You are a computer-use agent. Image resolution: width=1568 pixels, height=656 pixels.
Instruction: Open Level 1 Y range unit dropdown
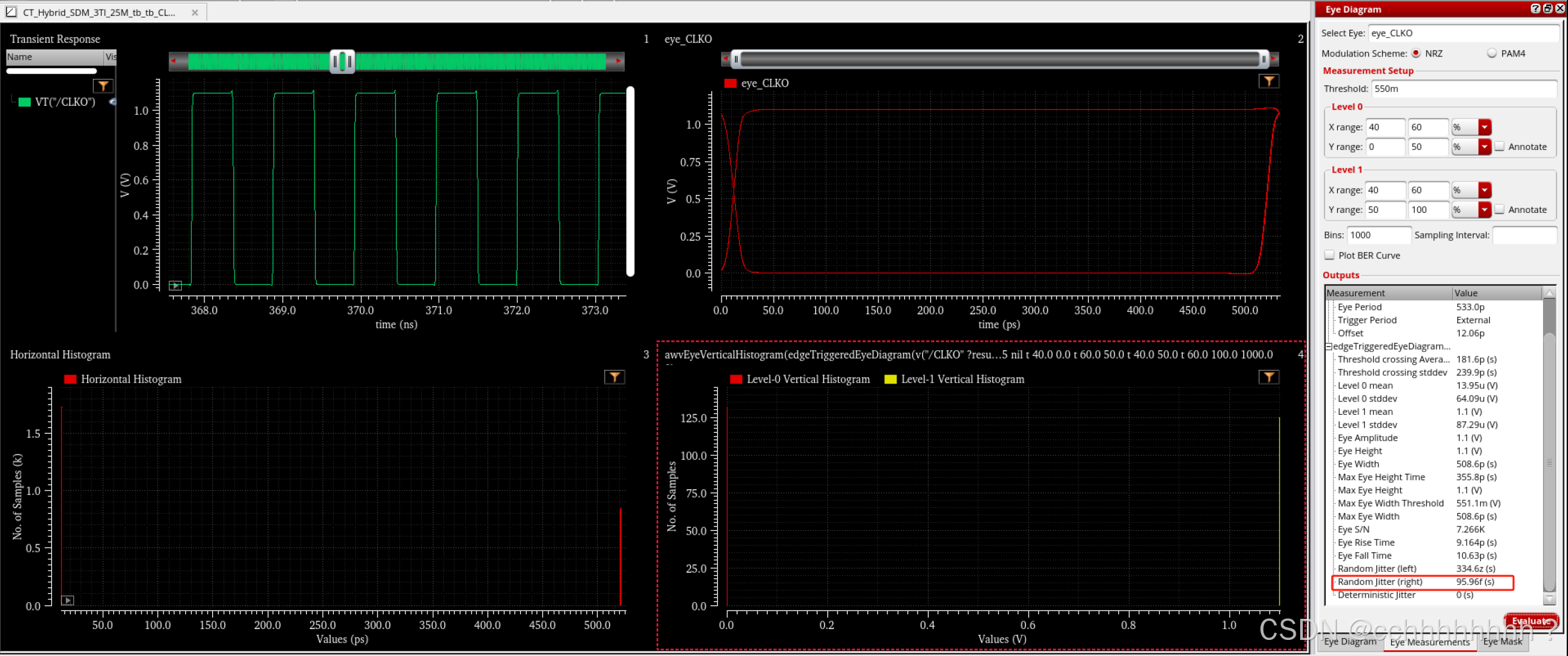pos(1485,210)
